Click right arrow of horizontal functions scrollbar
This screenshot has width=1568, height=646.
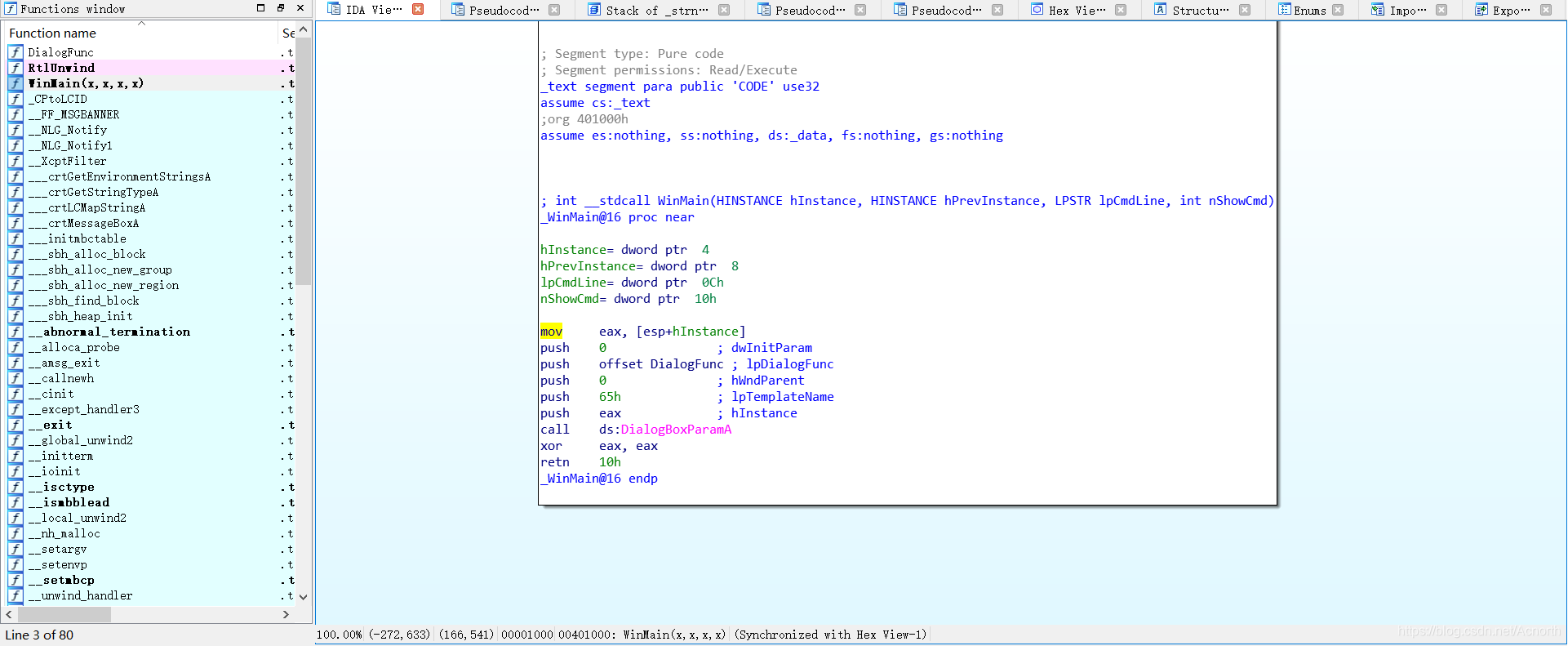pyautogui.click(x=286, y=614)
